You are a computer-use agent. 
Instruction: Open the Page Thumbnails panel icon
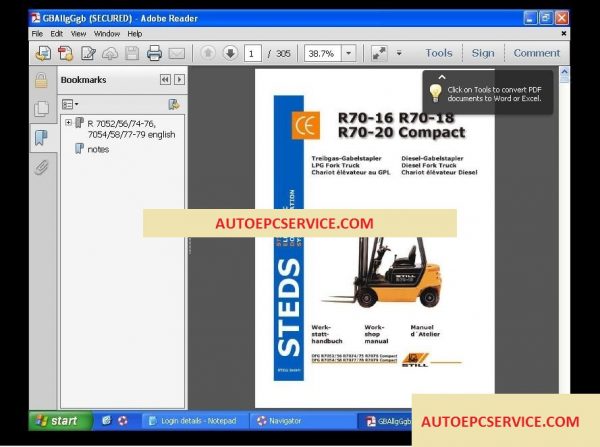[x=41, y=109]
